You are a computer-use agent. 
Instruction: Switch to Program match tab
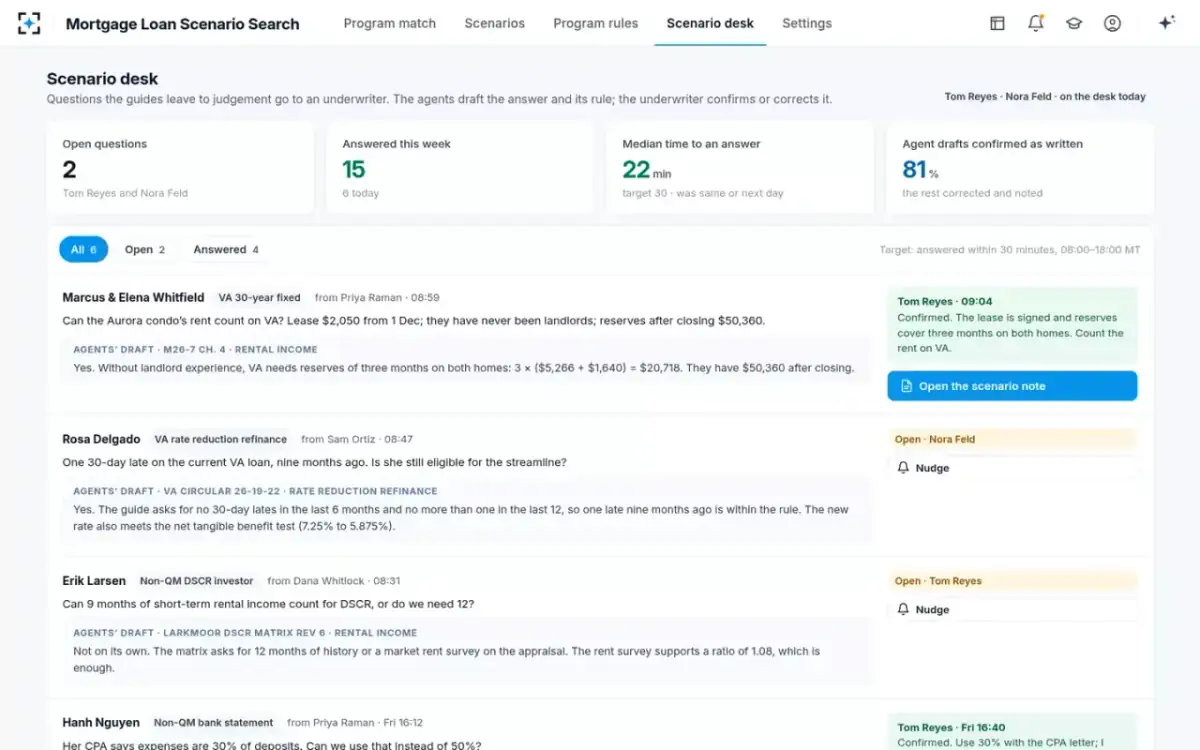click(390, 23)
